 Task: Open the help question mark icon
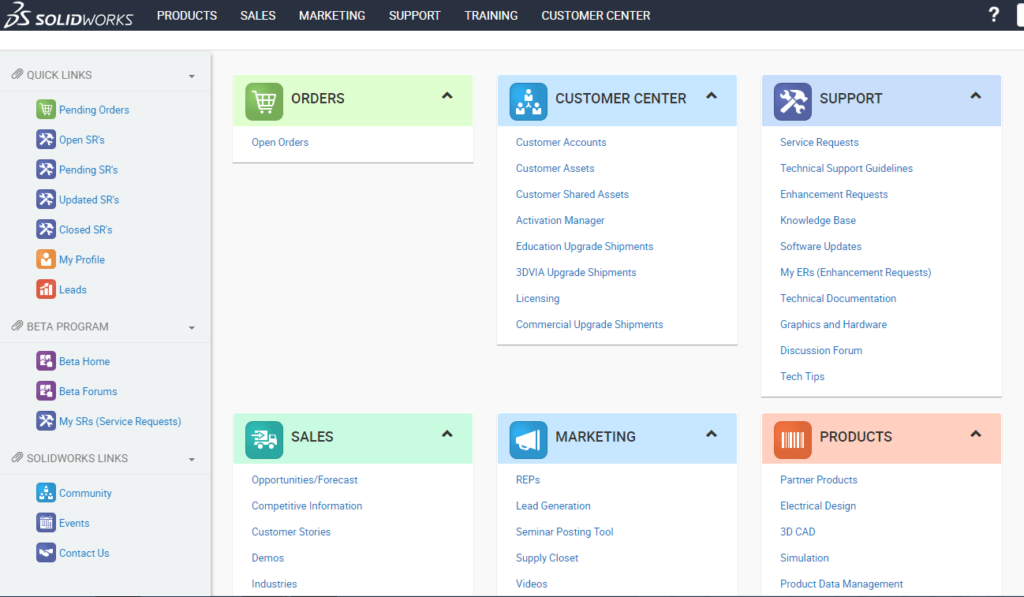coord(993,14)
